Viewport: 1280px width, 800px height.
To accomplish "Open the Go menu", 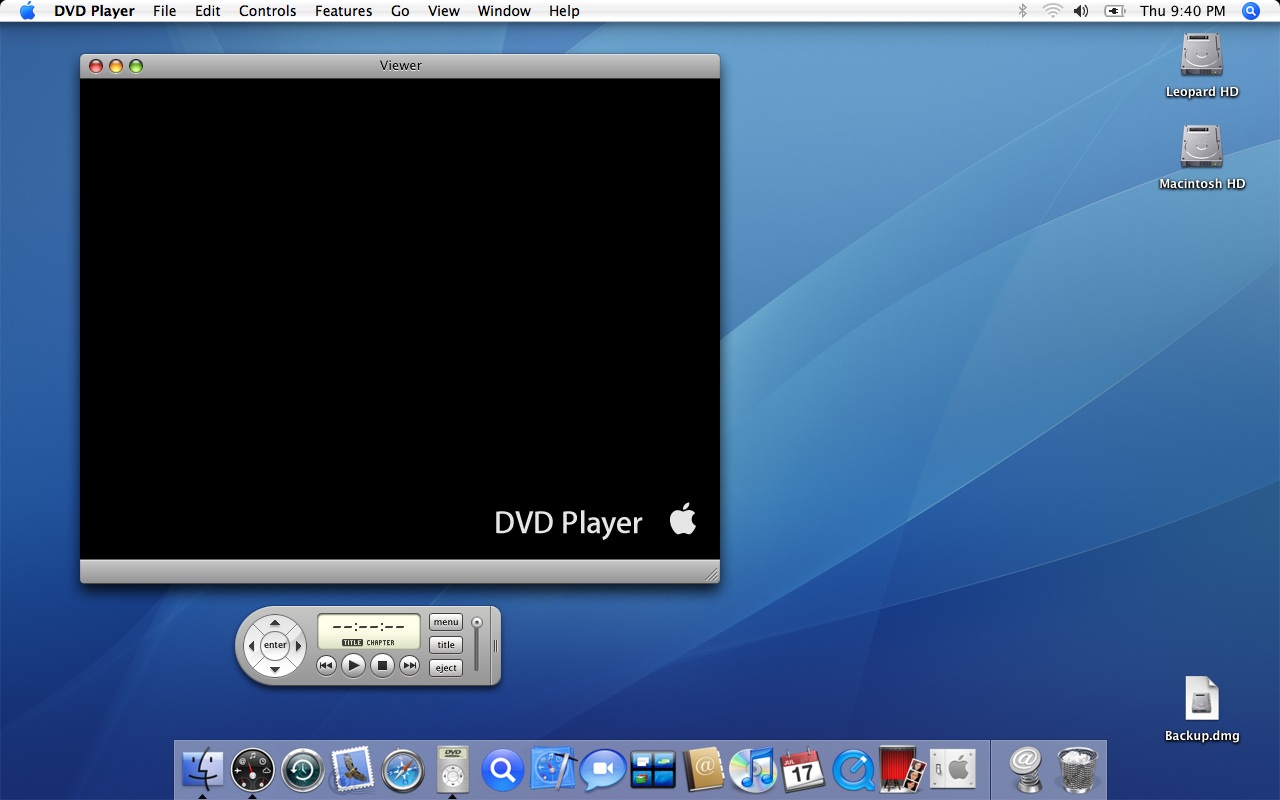I will pos(400,11).
